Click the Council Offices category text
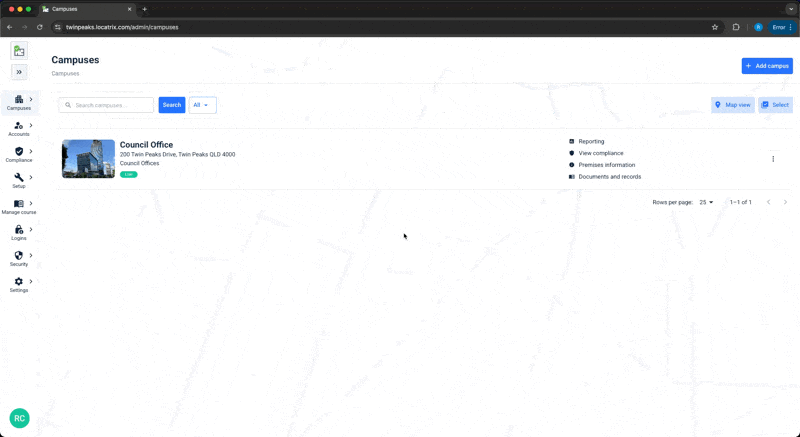This screenshot has width=800, height=437. (139, 163)
